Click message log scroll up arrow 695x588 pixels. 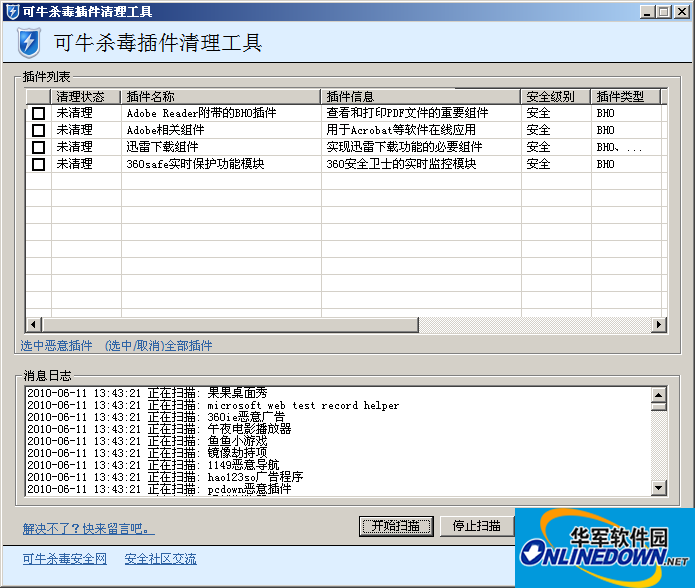(659, 394)
